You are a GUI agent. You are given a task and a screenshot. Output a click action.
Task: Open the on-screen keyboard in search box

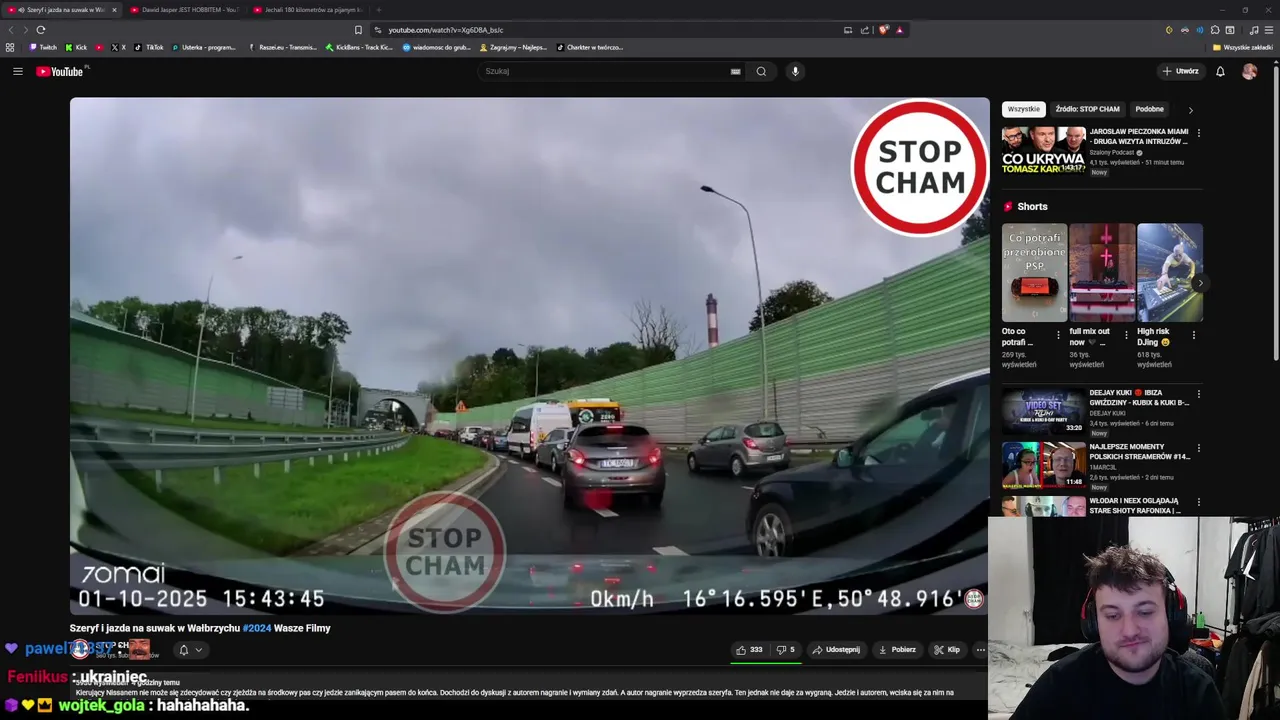pos(735,71)
